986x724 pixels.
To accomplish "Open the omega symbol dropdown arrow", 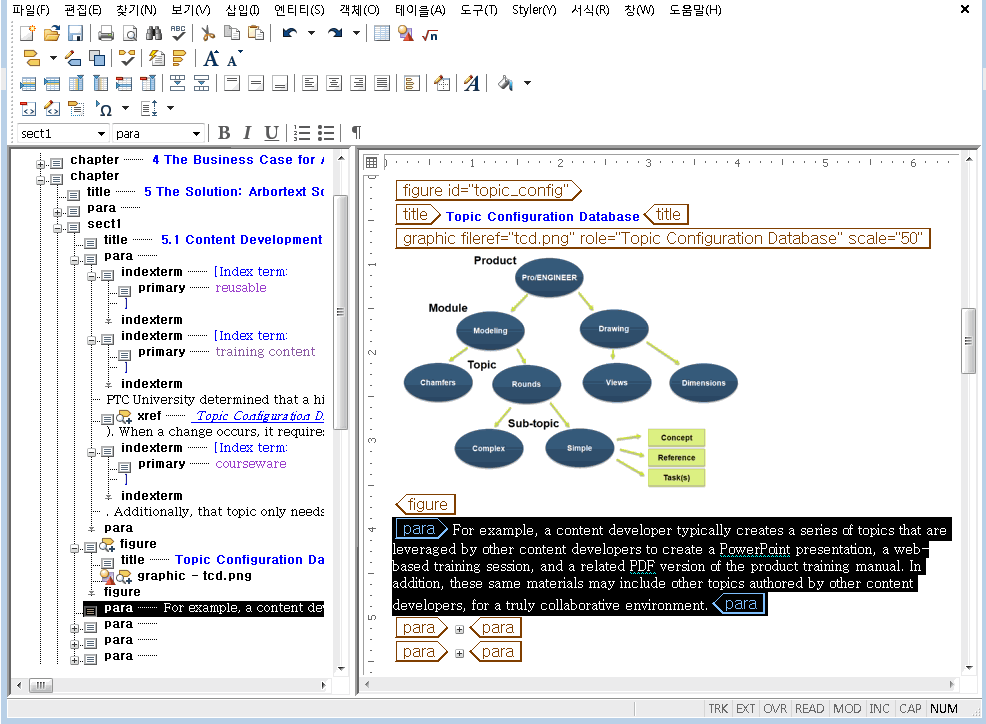I will point(125,108).
